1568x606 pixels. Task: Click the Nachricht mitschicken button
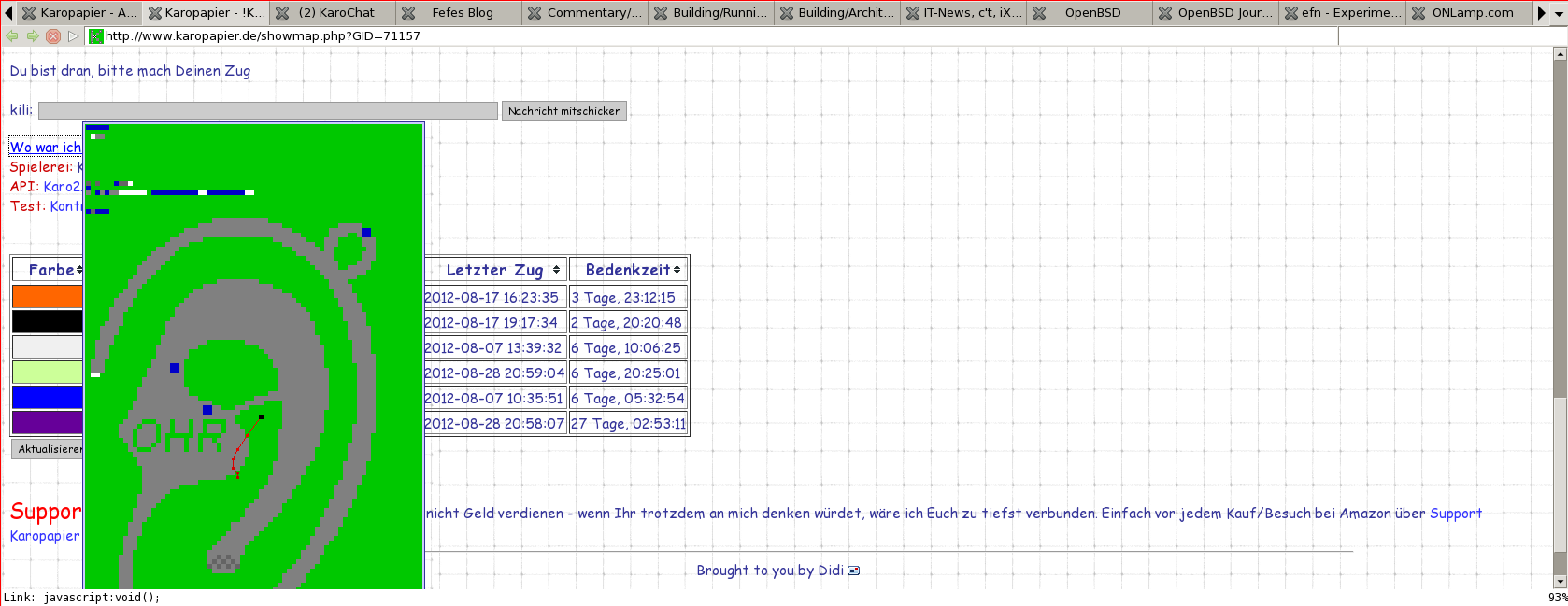pyautogui.click(x=564, y=111)
